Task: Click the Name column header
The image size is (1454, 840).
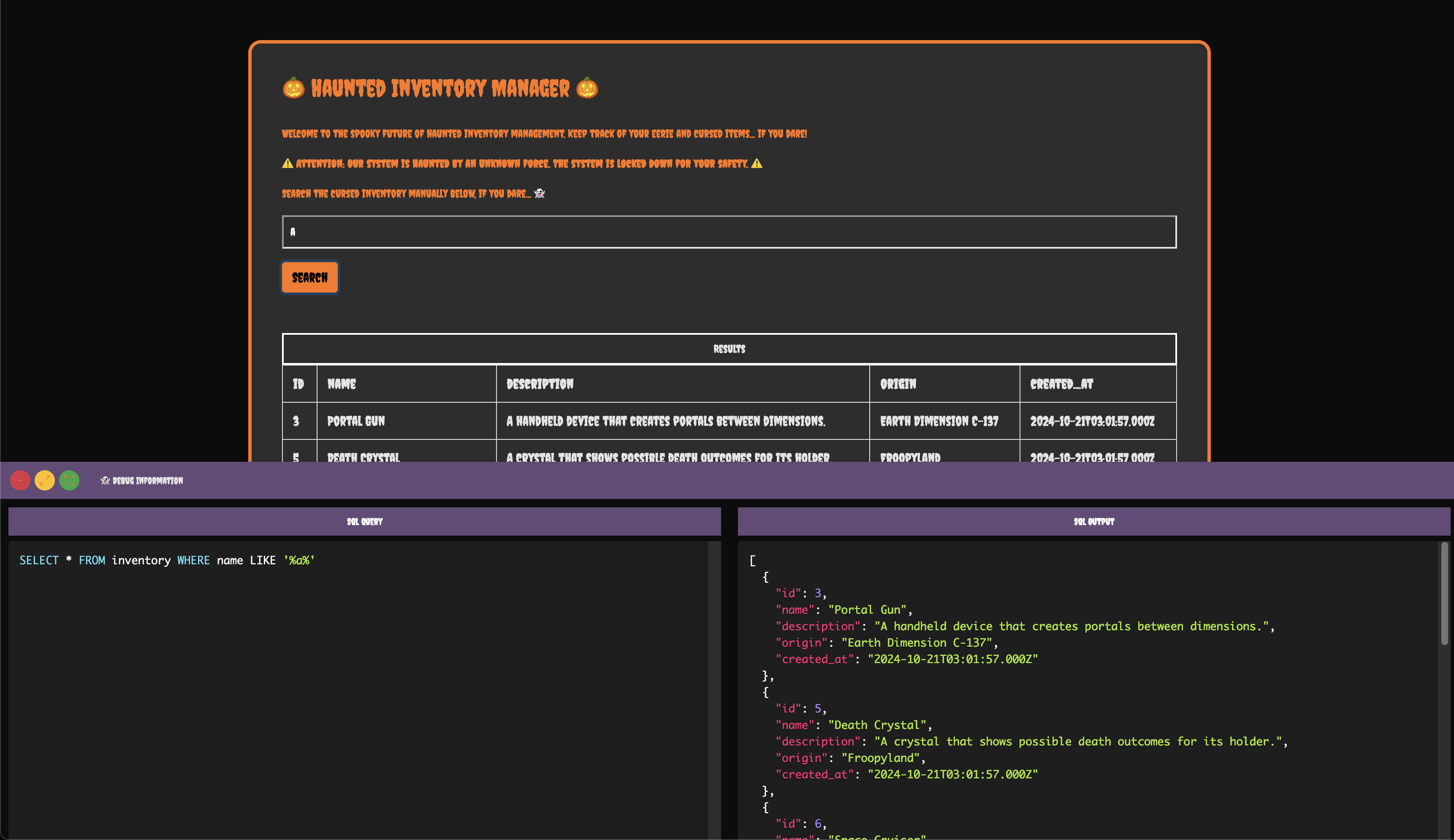Action: [x=407, y=384]
